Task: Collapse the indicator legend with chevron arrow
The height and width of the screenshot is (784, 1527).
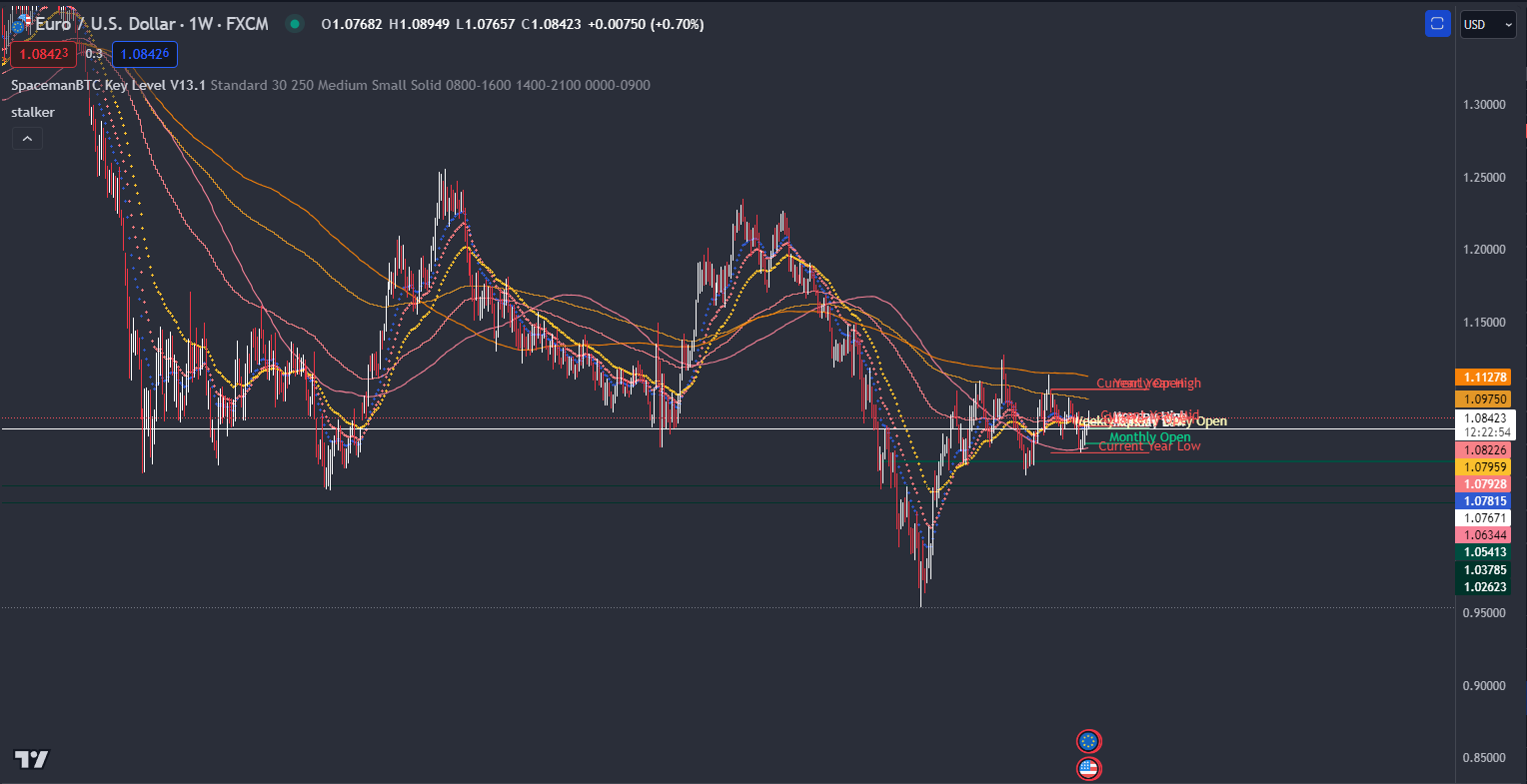Action: [27, 139]
